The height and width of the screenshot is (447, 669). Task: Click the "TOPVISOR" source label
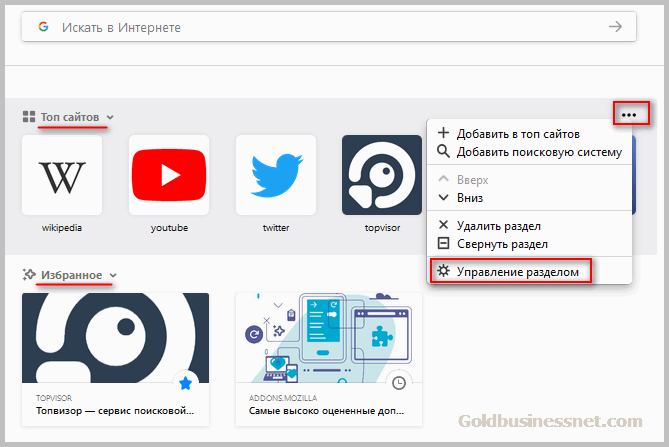54,398
